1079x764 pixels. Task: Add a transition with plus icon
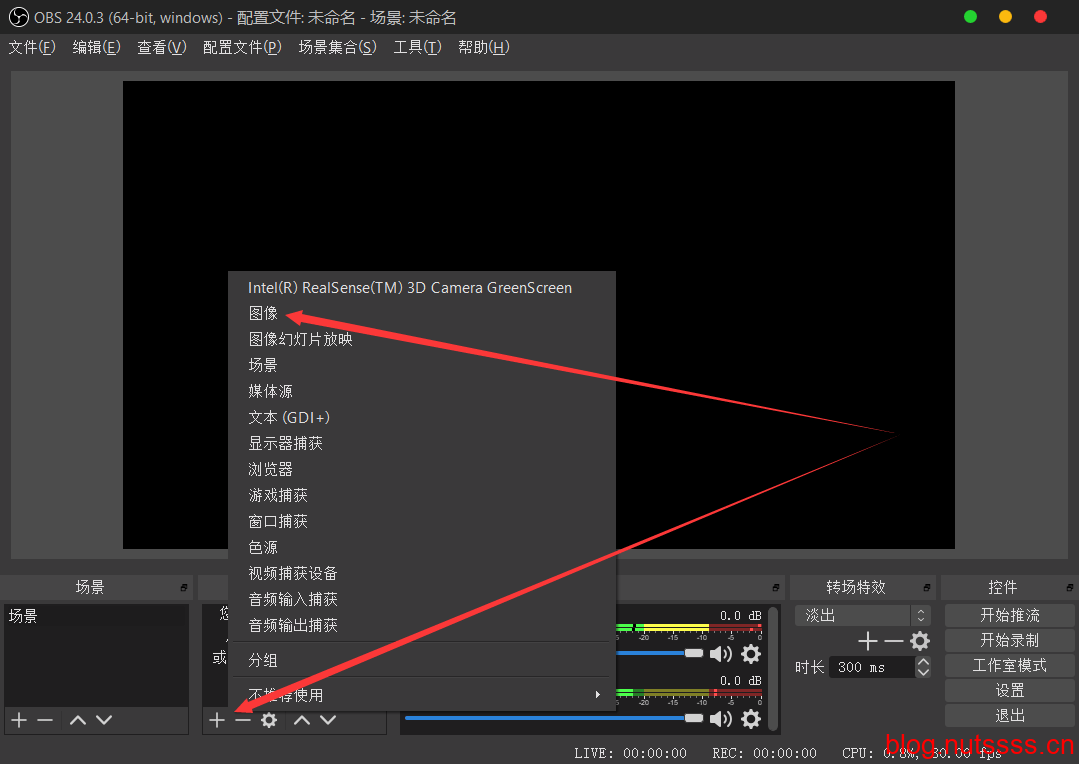[868, 641]
